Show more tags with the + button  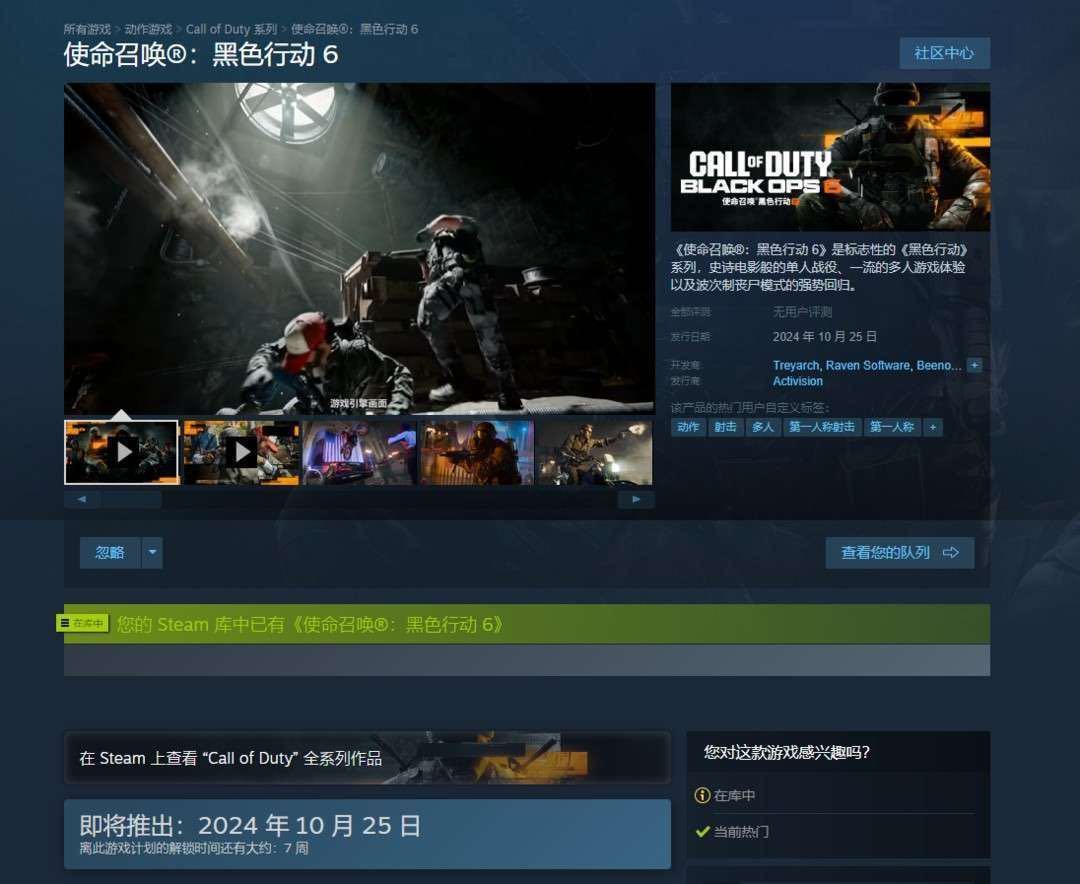(x=932, y=427)
